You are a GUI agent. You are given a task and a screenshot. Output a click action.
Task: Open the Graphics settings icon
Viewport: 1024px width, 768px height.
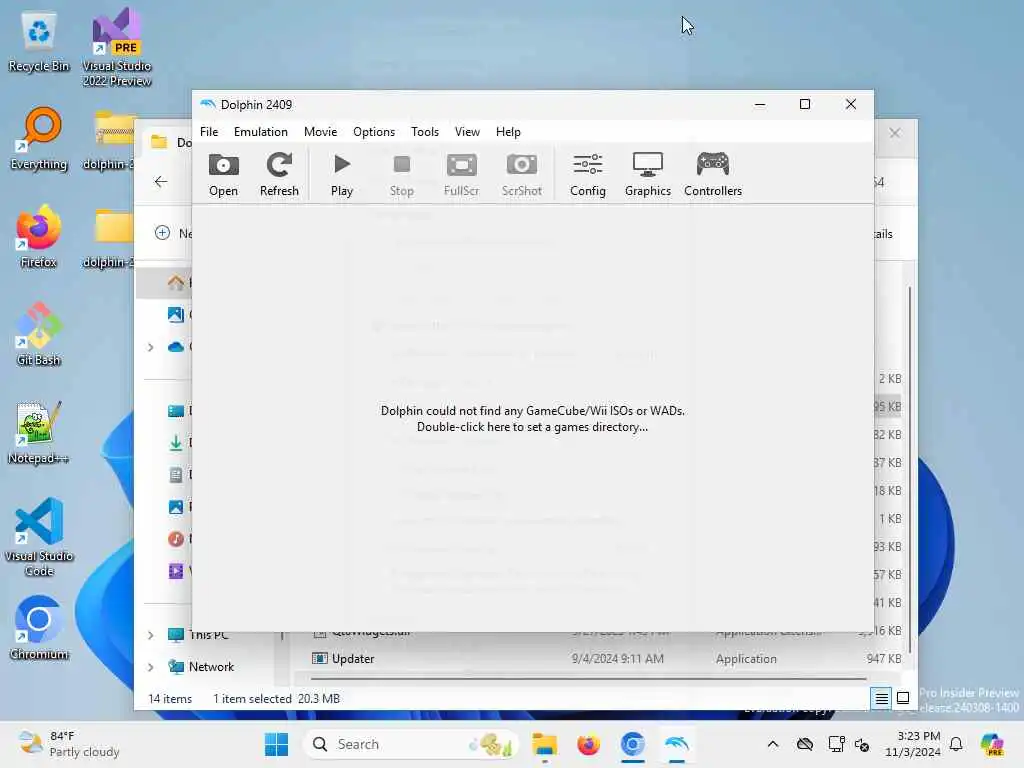click(648, 174)
